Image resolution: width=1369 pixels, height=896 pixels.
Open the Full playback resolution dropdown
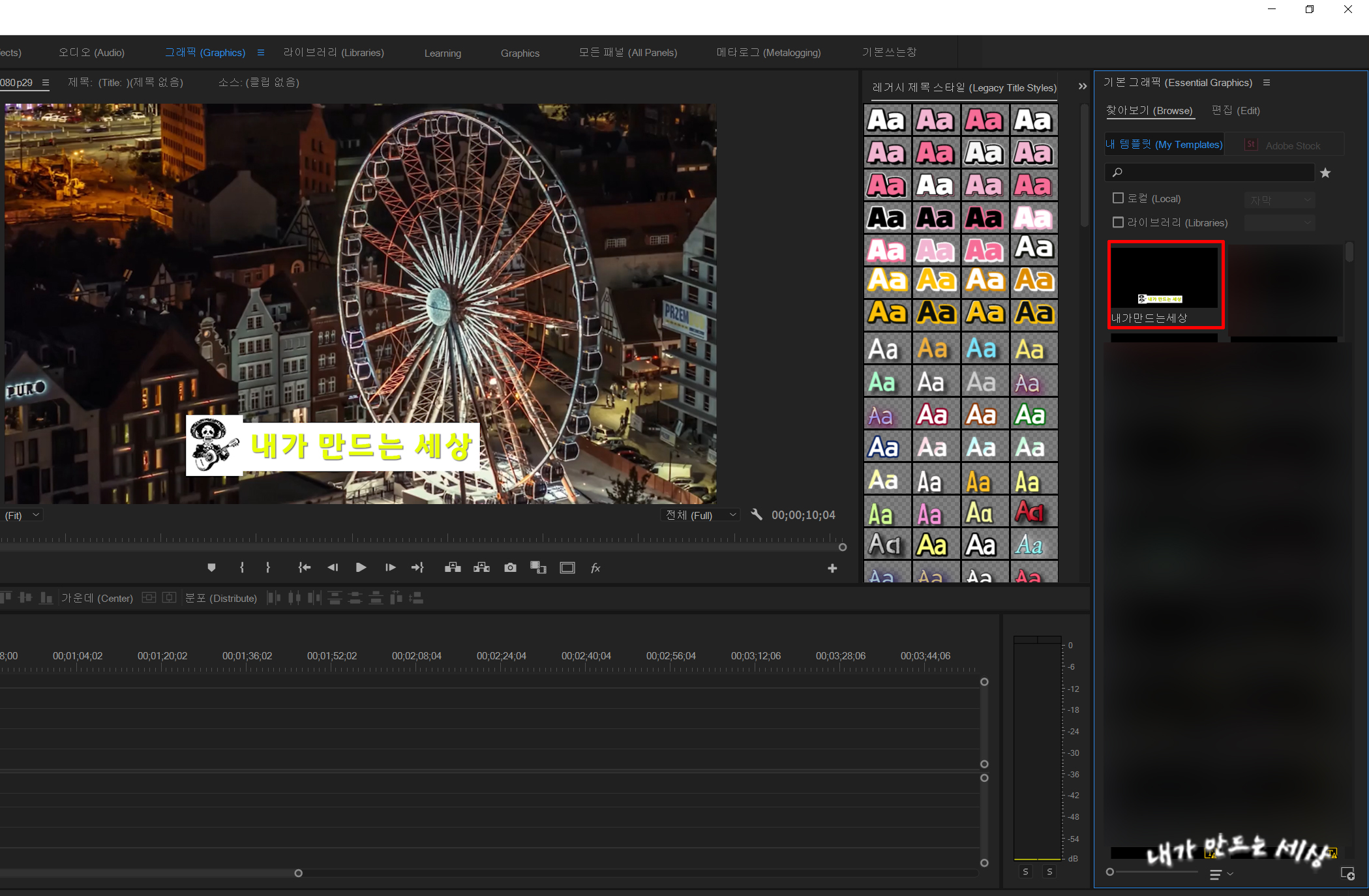(x=700, y=515)
